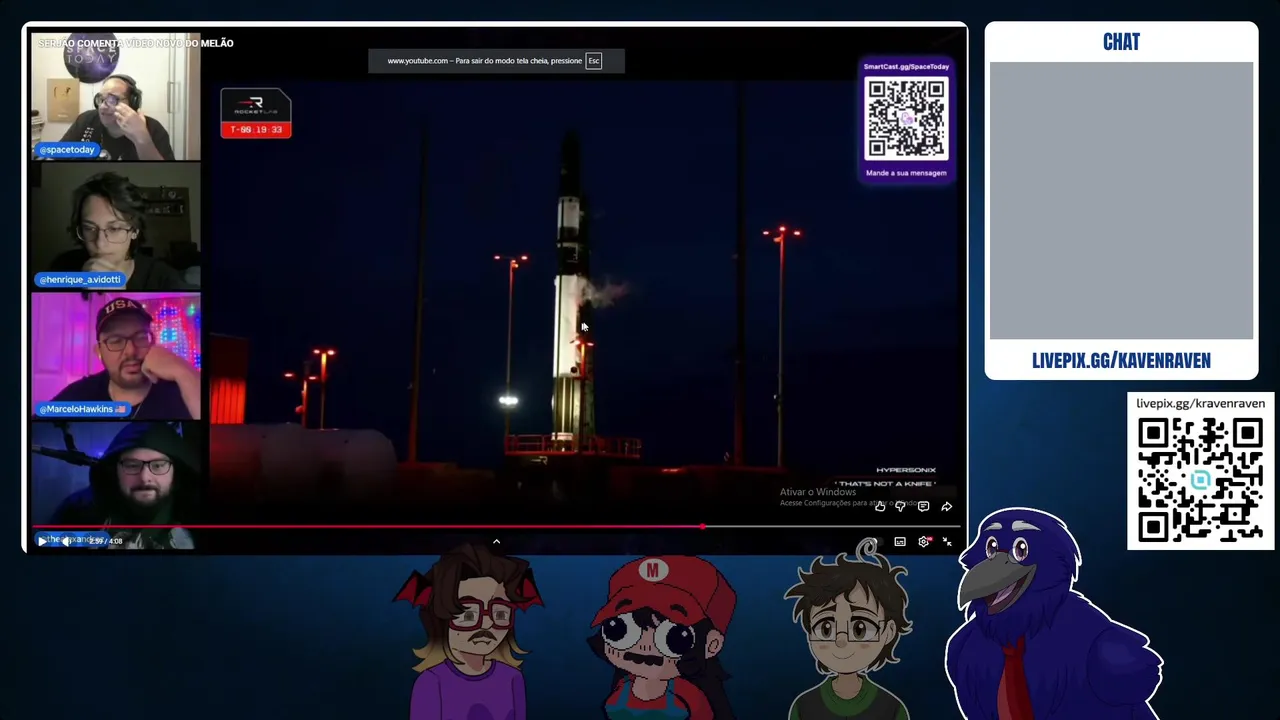Mute the video with the volume icon
1280x720 pixels.
(x=66, y=541)
